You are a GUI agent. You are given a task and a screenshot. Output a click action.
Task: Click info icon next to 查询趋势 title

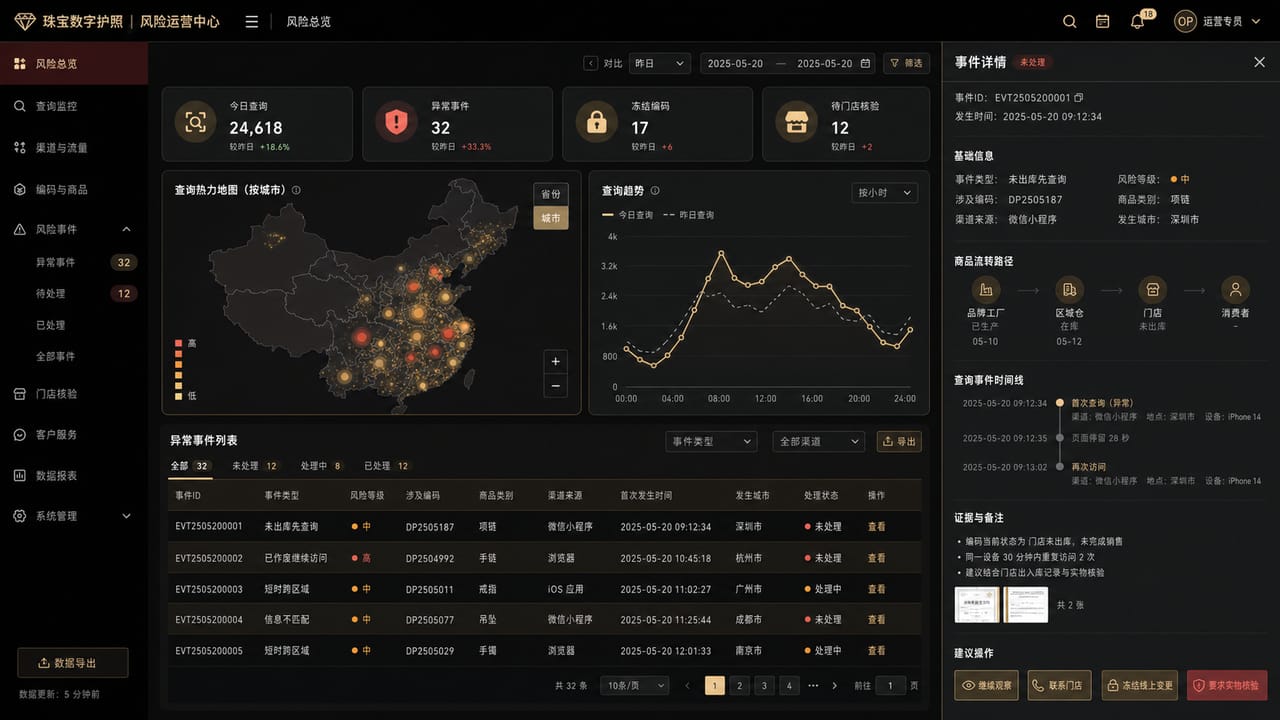pos(655,191)
